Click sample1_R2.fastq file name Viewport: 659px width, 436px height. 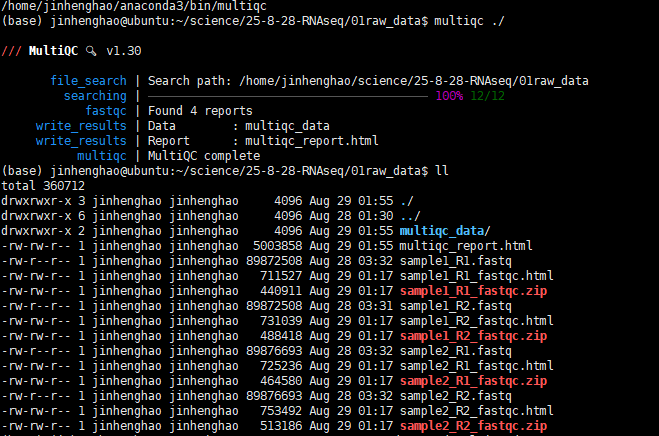456,306
